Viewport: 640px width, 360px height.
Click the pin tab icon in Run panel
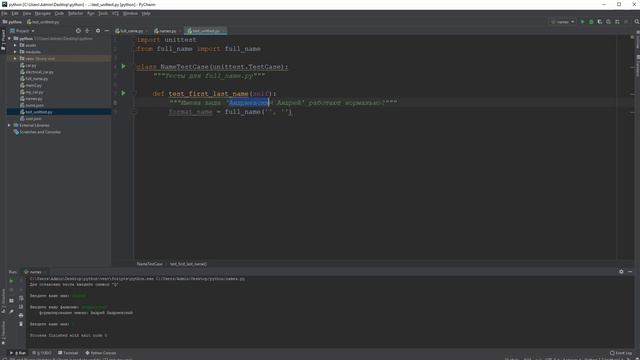point(11,311)
